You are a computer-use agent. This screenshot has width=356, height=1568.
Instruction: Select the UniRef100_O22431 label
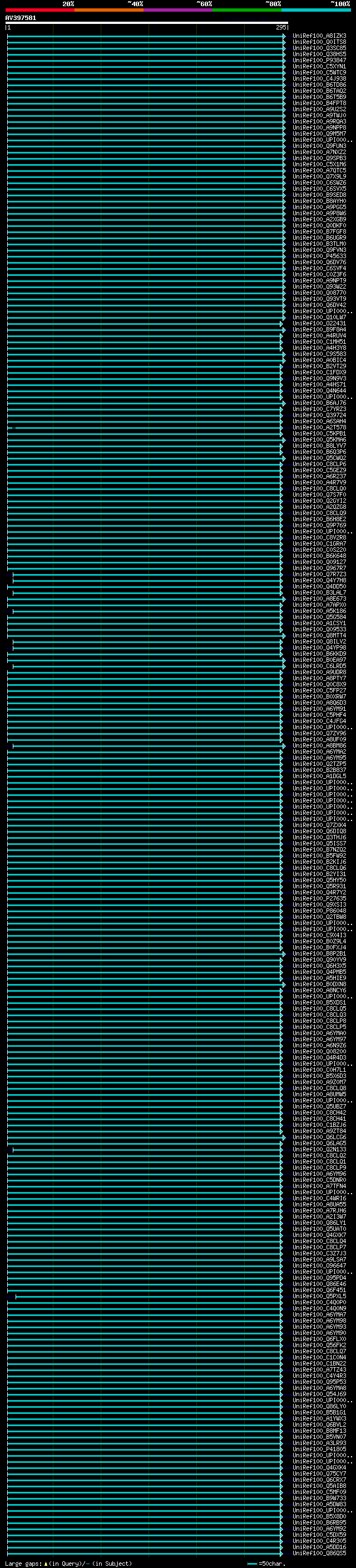click(x=319, y=324)
